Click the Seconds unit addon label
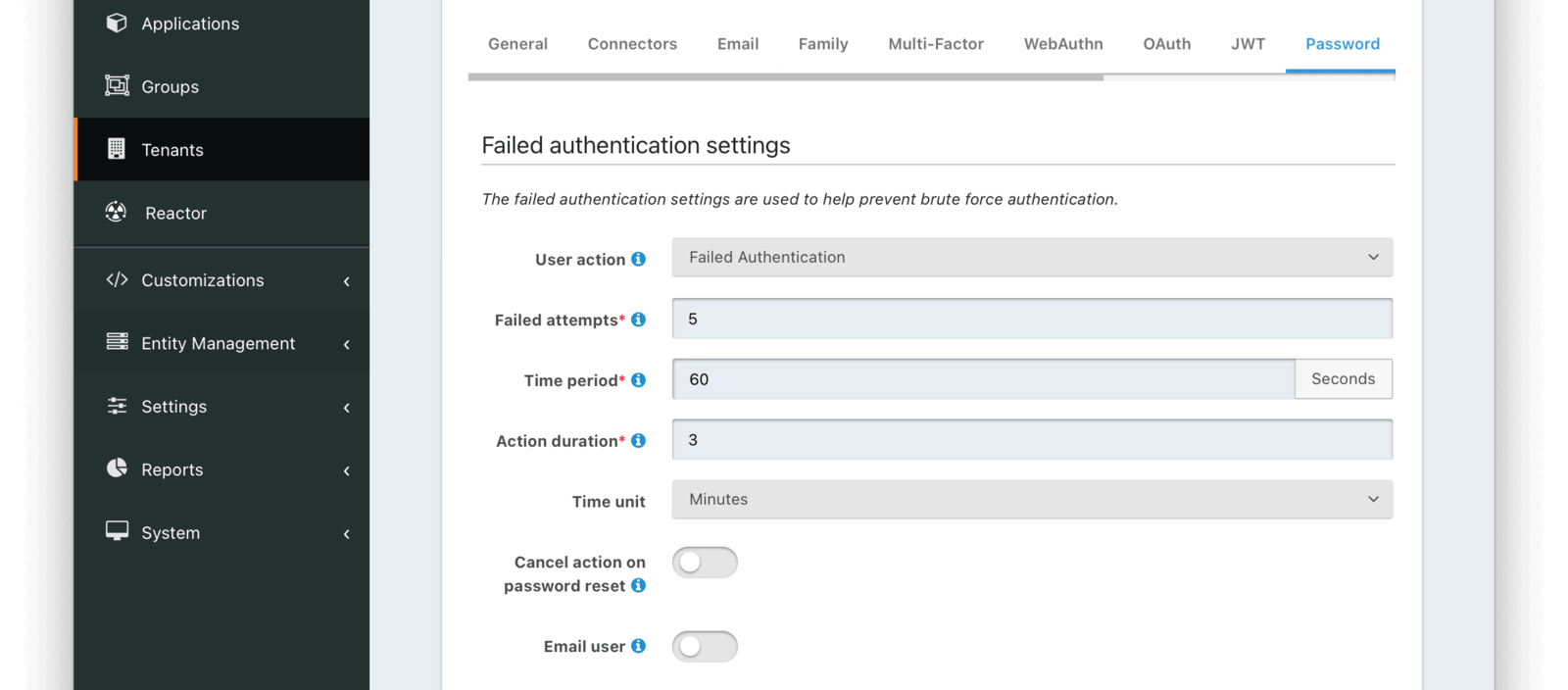Image resolution: width=1568 pixels, height=690 pixels. (1344, 379)
